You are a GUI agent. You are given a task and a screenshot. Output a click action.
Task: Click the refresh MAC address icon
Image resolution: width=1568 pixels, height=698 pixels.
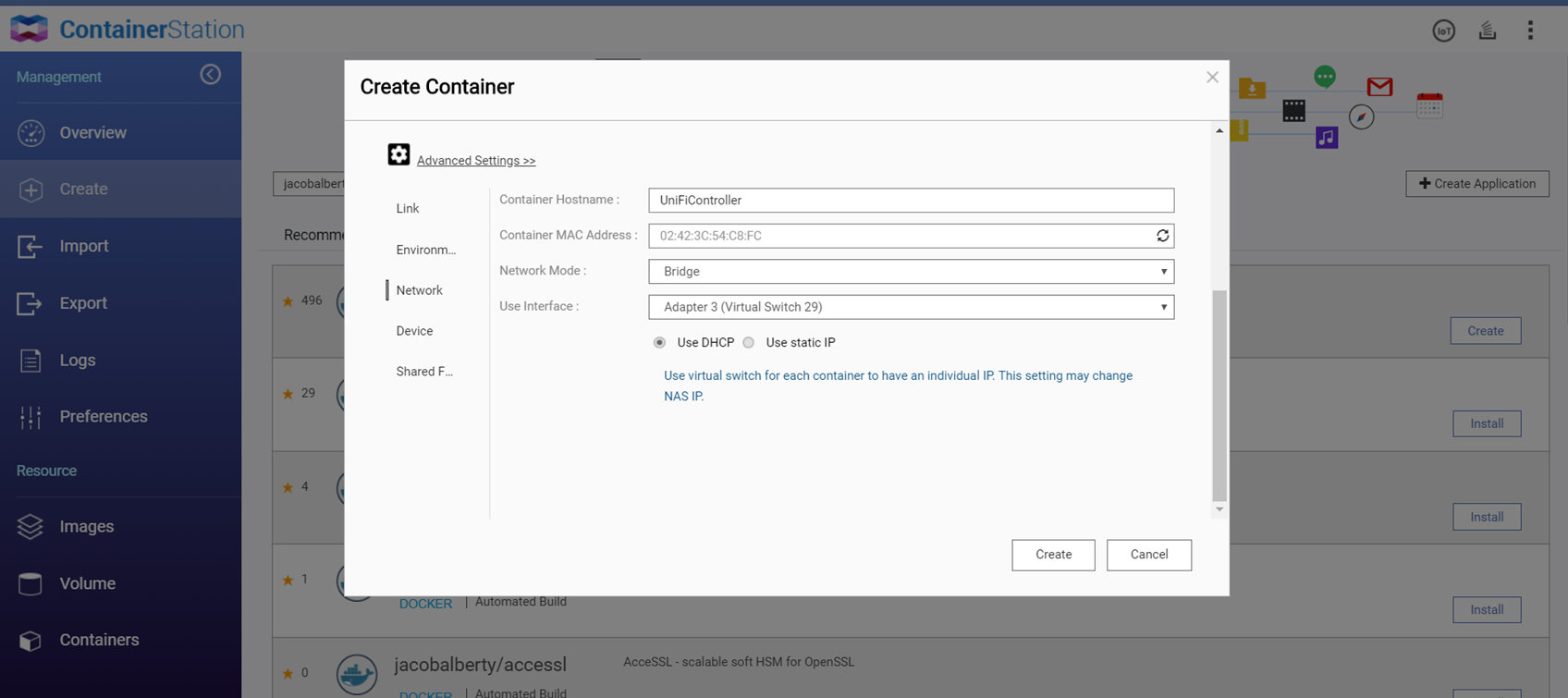click(1162, 236)
